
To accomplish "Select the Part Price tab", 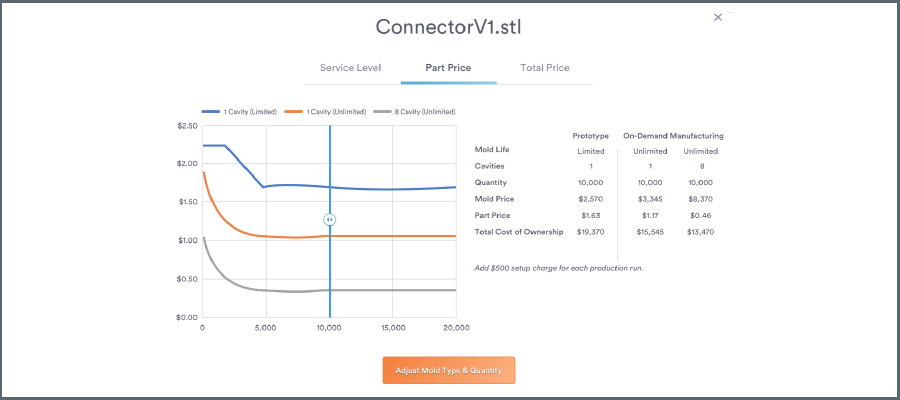I will (448, 68).
